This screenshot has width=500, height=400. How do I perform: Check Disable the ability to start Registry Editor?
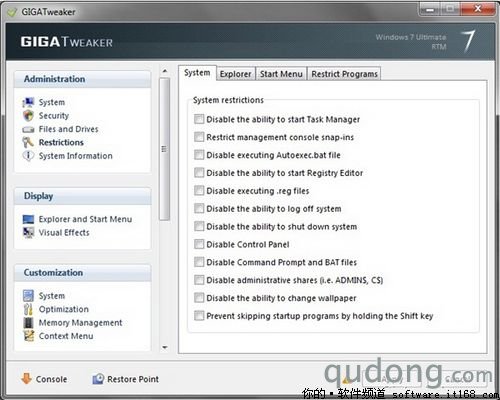(x=199, y=173)
